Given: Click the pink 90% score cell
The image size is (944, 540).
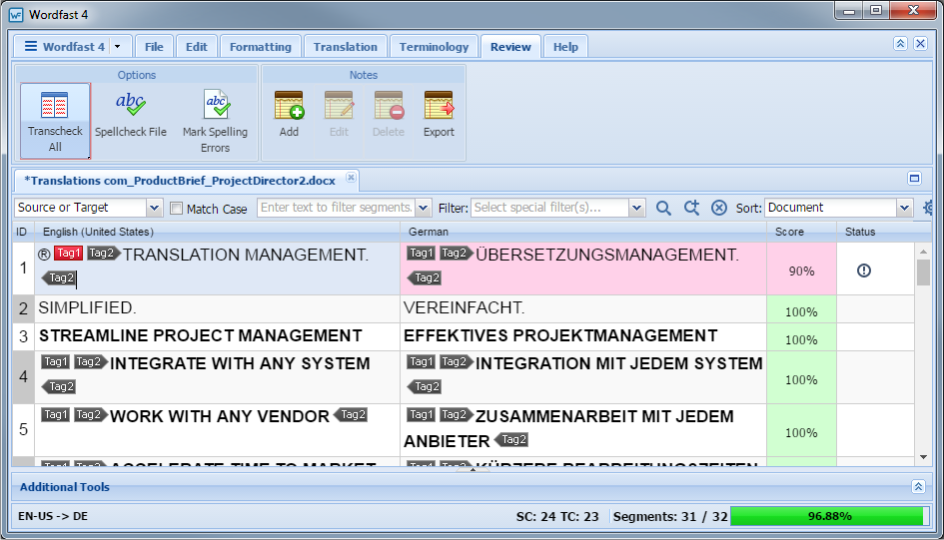Looking at the screenshot, I should pos(801,268).
